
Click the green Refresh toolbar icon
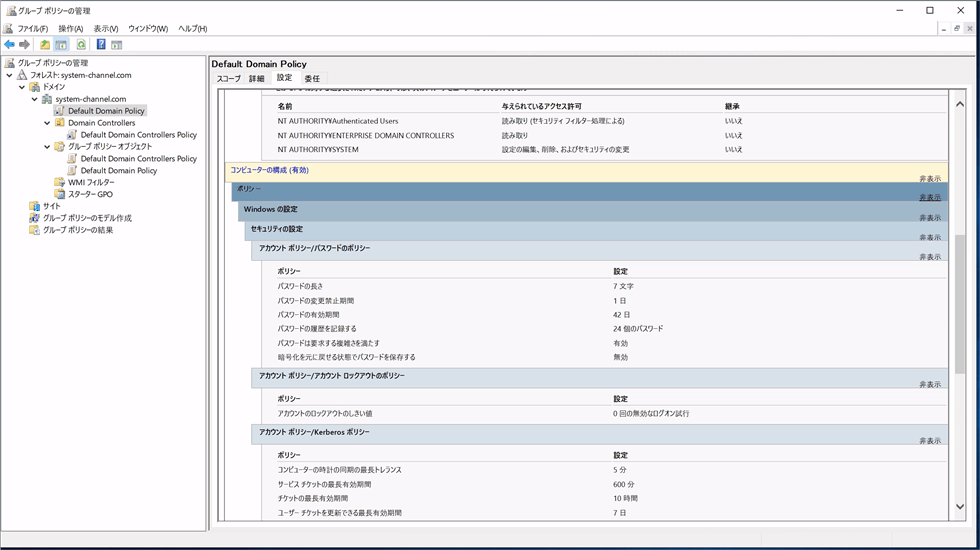81,44
